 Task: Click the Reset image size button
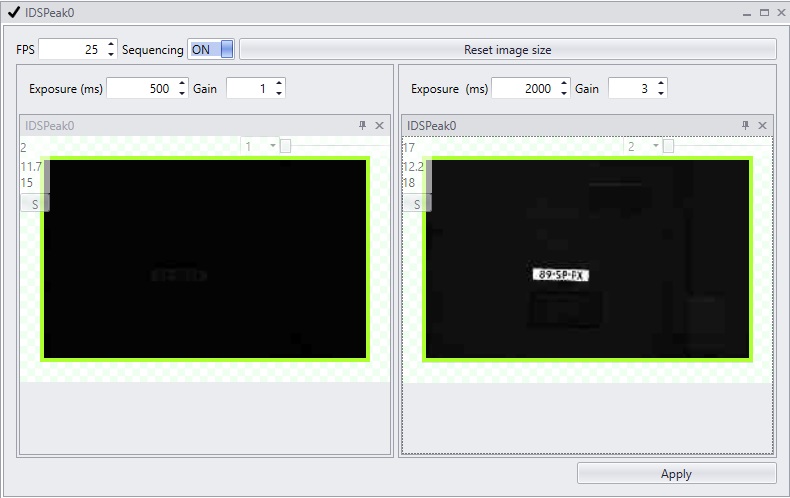(507, 49)
